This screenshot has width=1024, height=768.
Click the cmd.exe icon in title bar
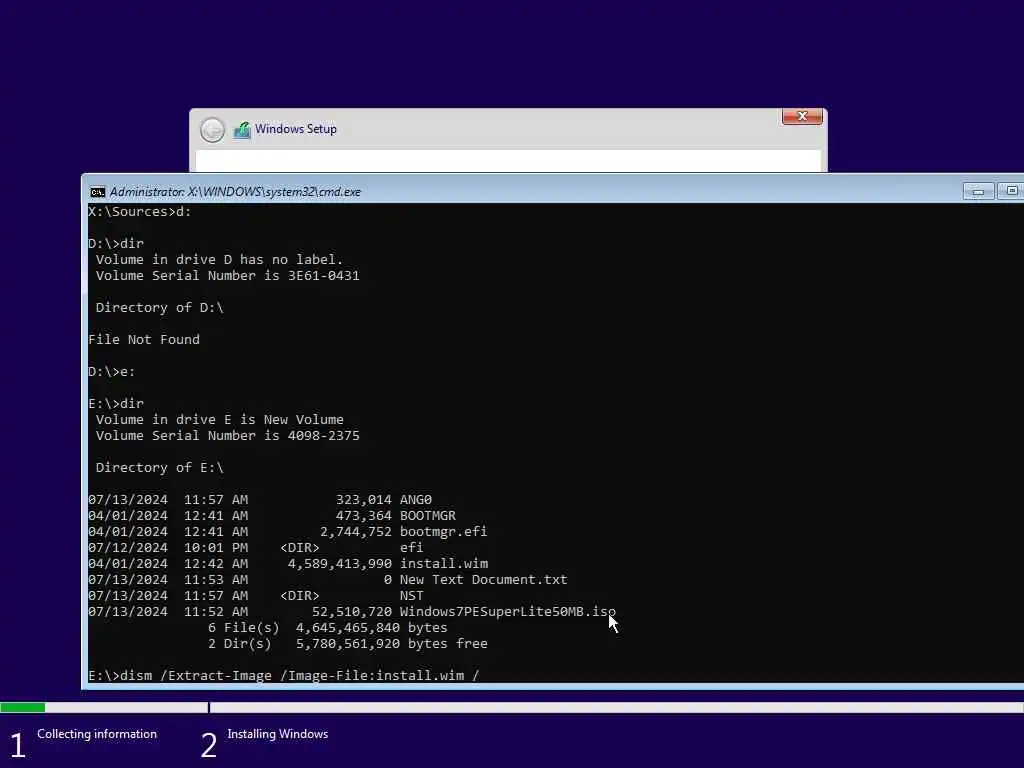point(97,192)
